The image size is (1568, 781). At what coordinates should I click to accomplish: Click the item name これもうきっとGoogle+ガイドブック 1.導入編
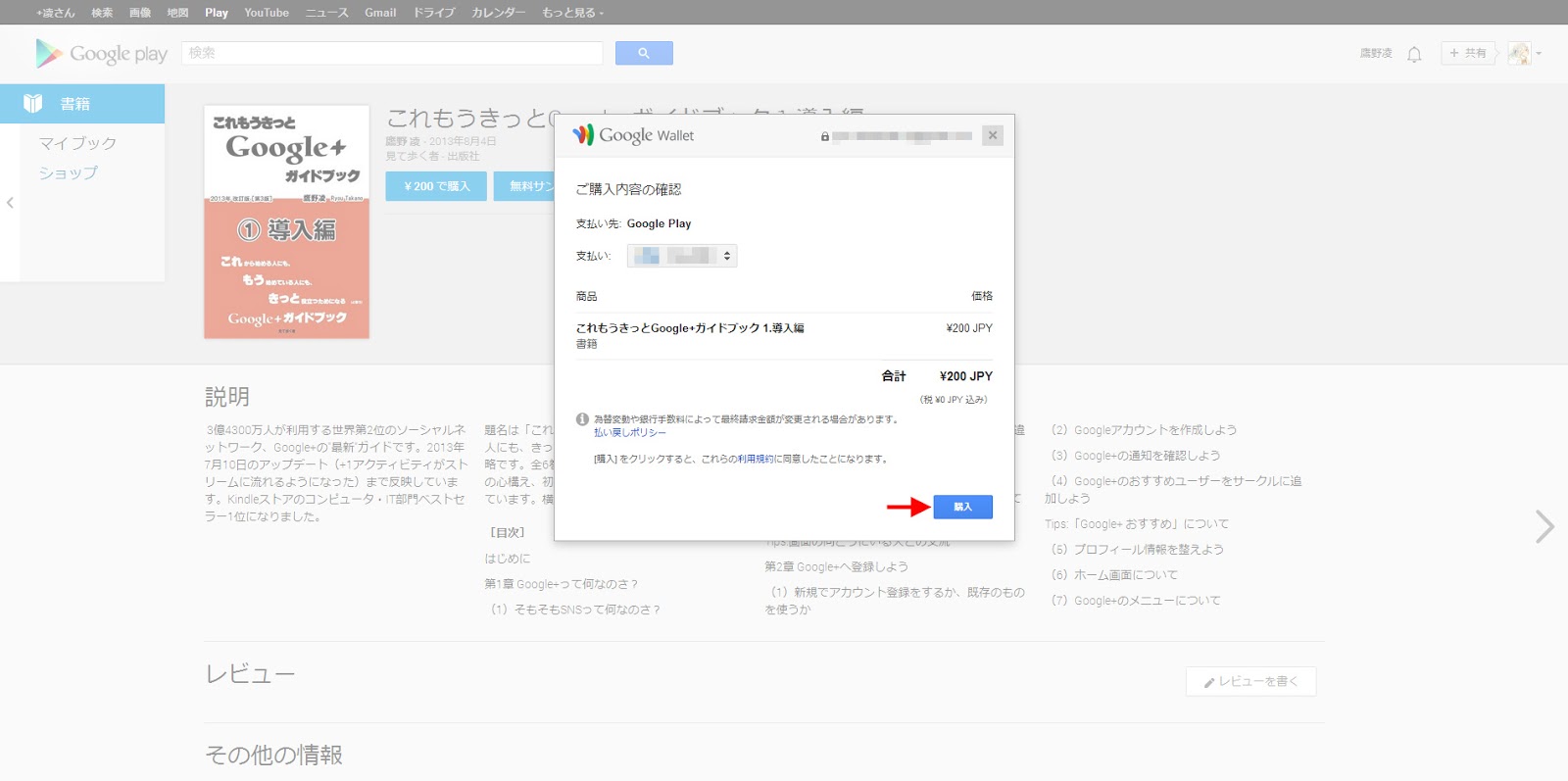(x=690, y=328)
